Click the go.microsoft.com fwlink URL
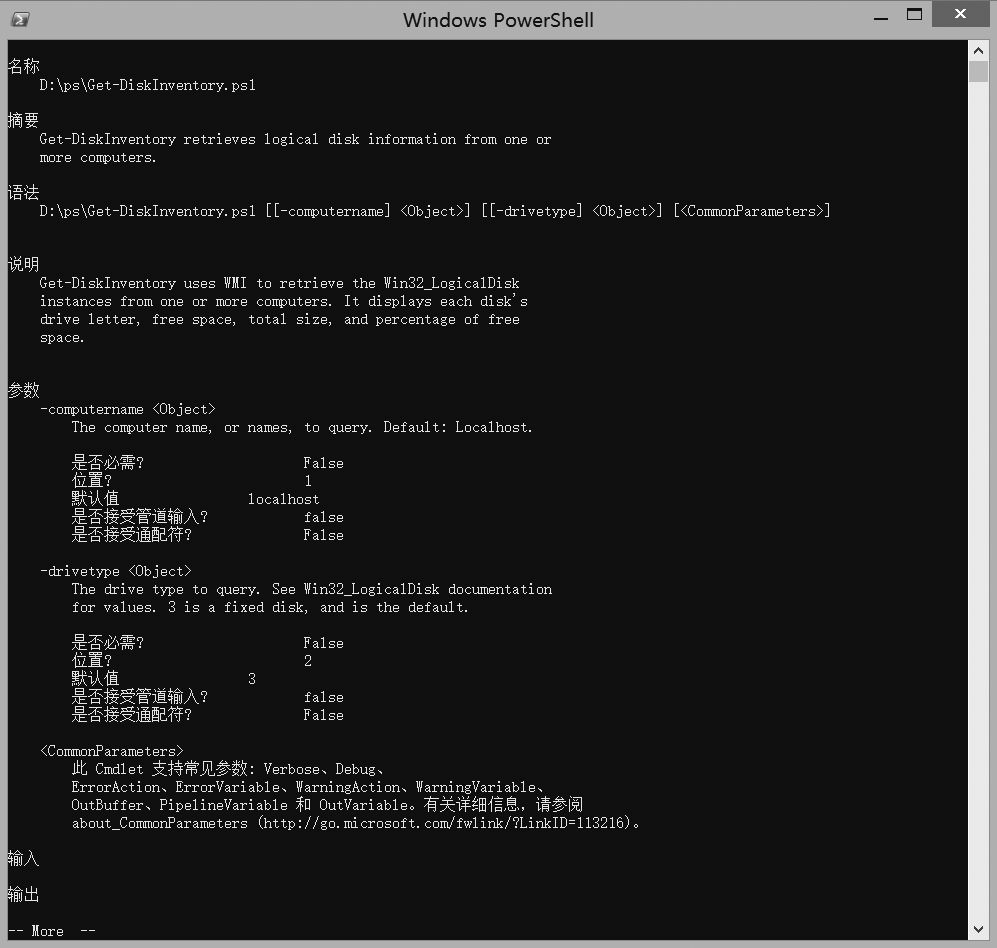This screenshot has width=997, height=948. [447, 824]
